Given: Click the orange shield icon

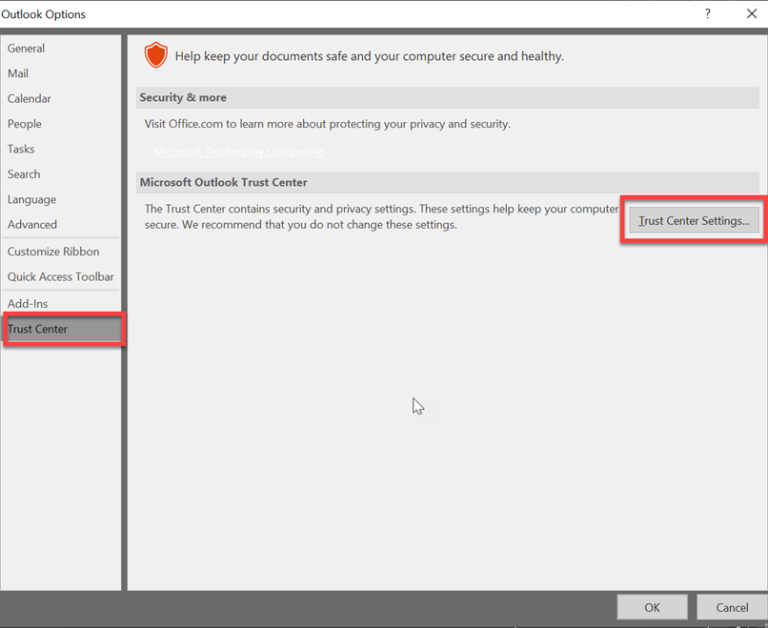Looking at the screenshot, I should coord(156,55).
